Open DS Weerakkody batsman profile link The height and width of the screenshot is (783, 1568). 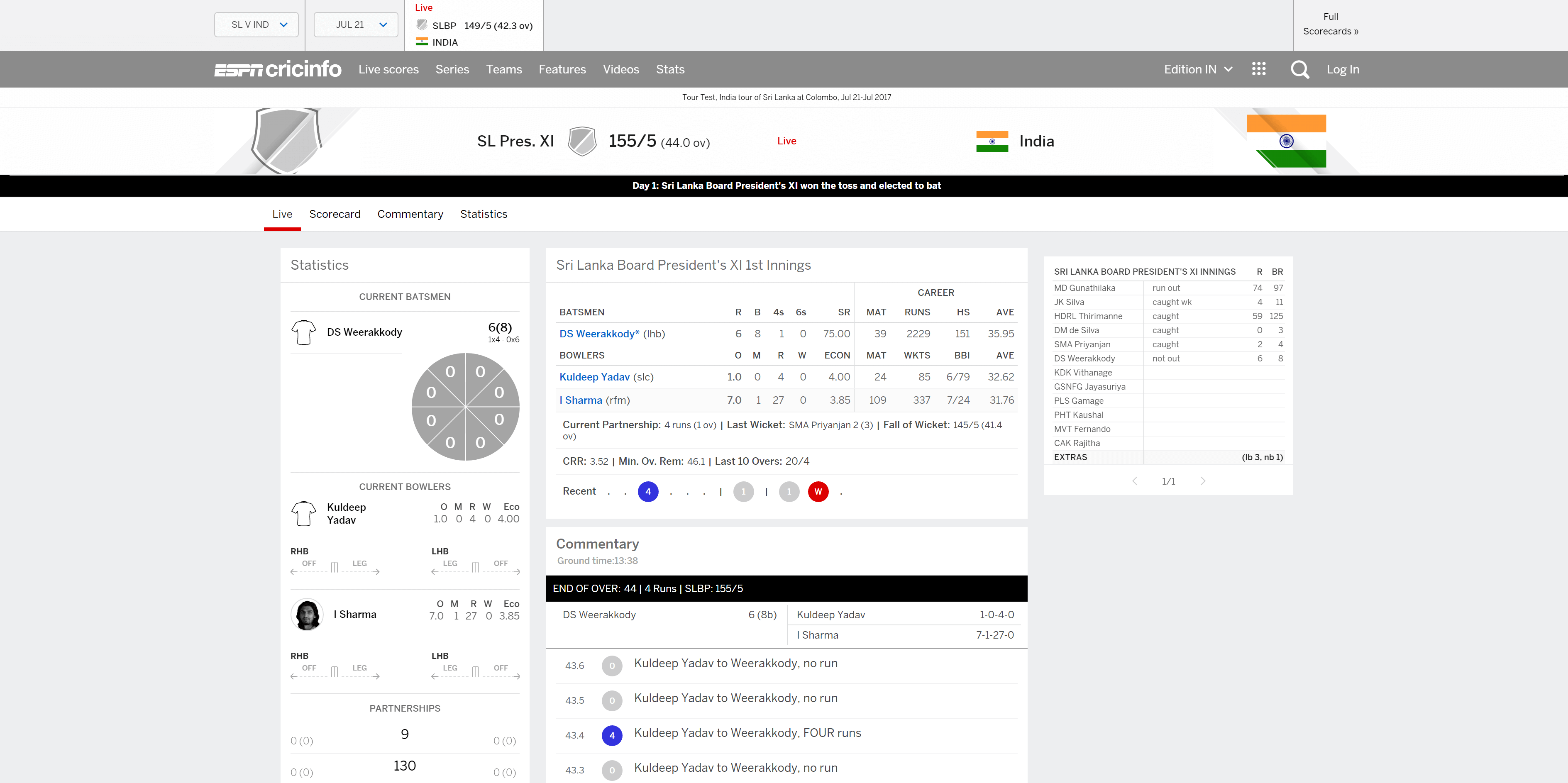coord(600,334)
